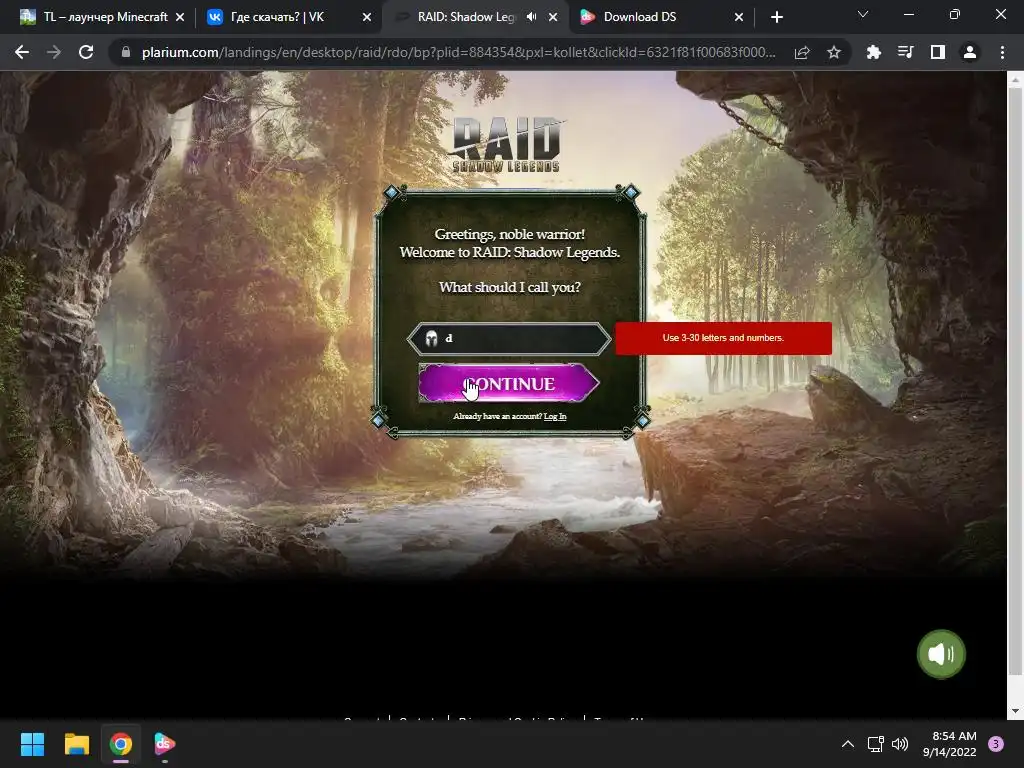This screenshot has height=768, width=1024.
Task: Click the Chrome taskbar icon
Action: 121,744
